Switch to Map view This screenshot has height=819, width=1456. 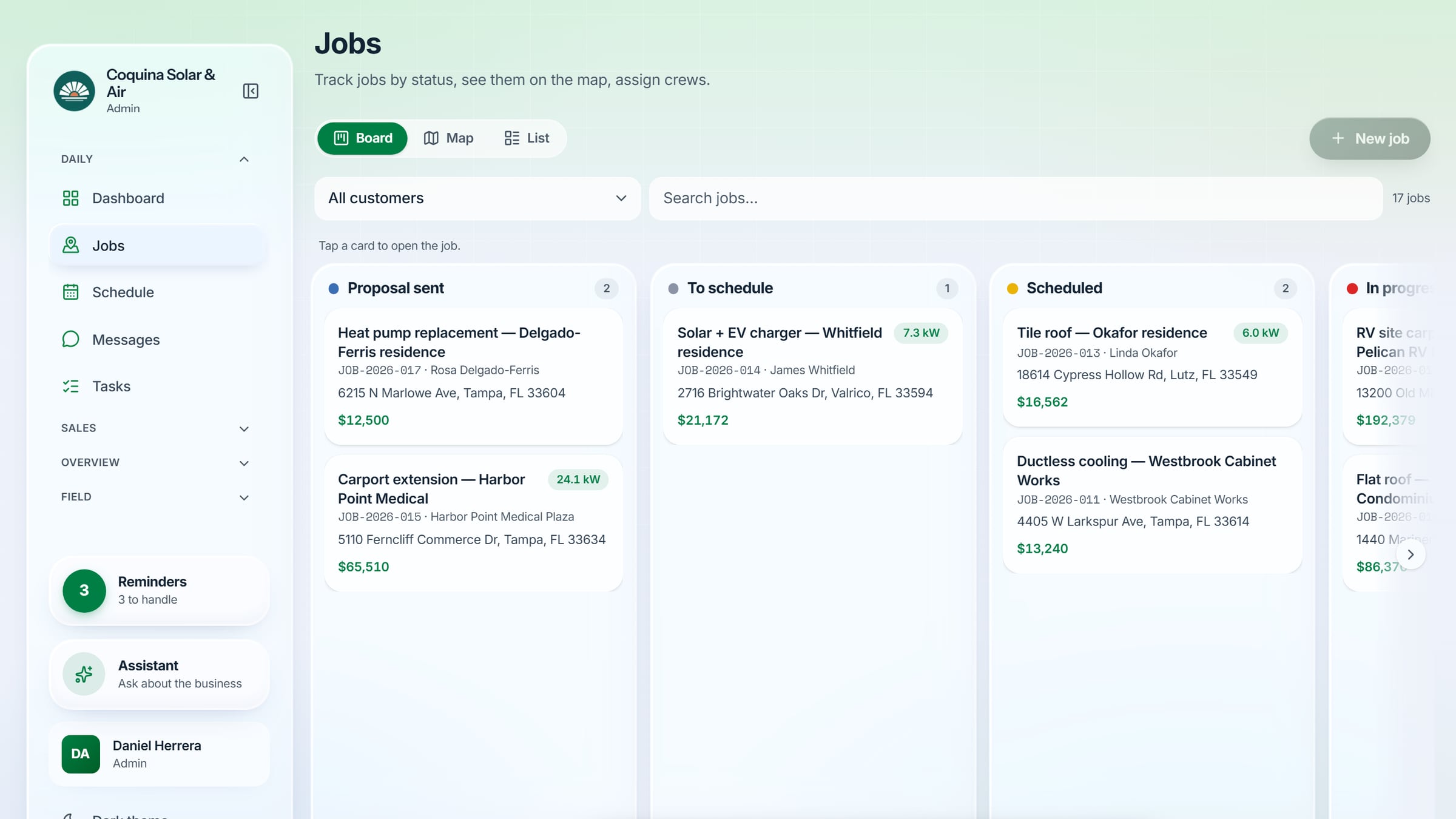click(448, 138)
